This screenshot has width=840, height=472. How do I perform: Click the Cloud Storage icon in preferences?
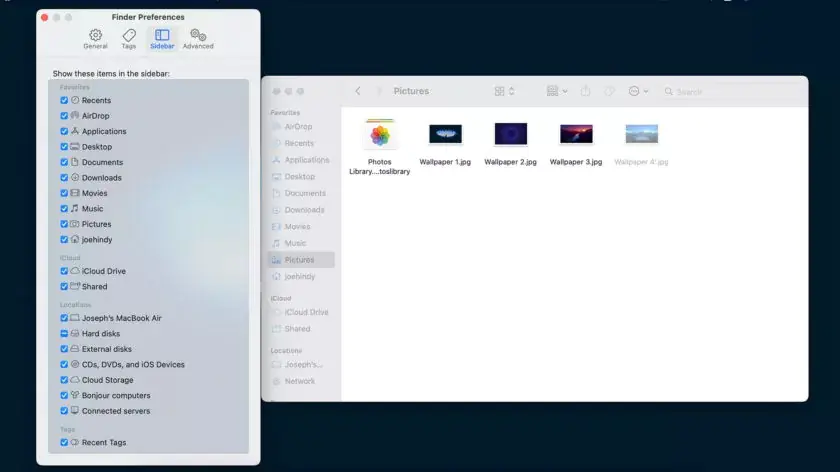[x=75, y=380]
